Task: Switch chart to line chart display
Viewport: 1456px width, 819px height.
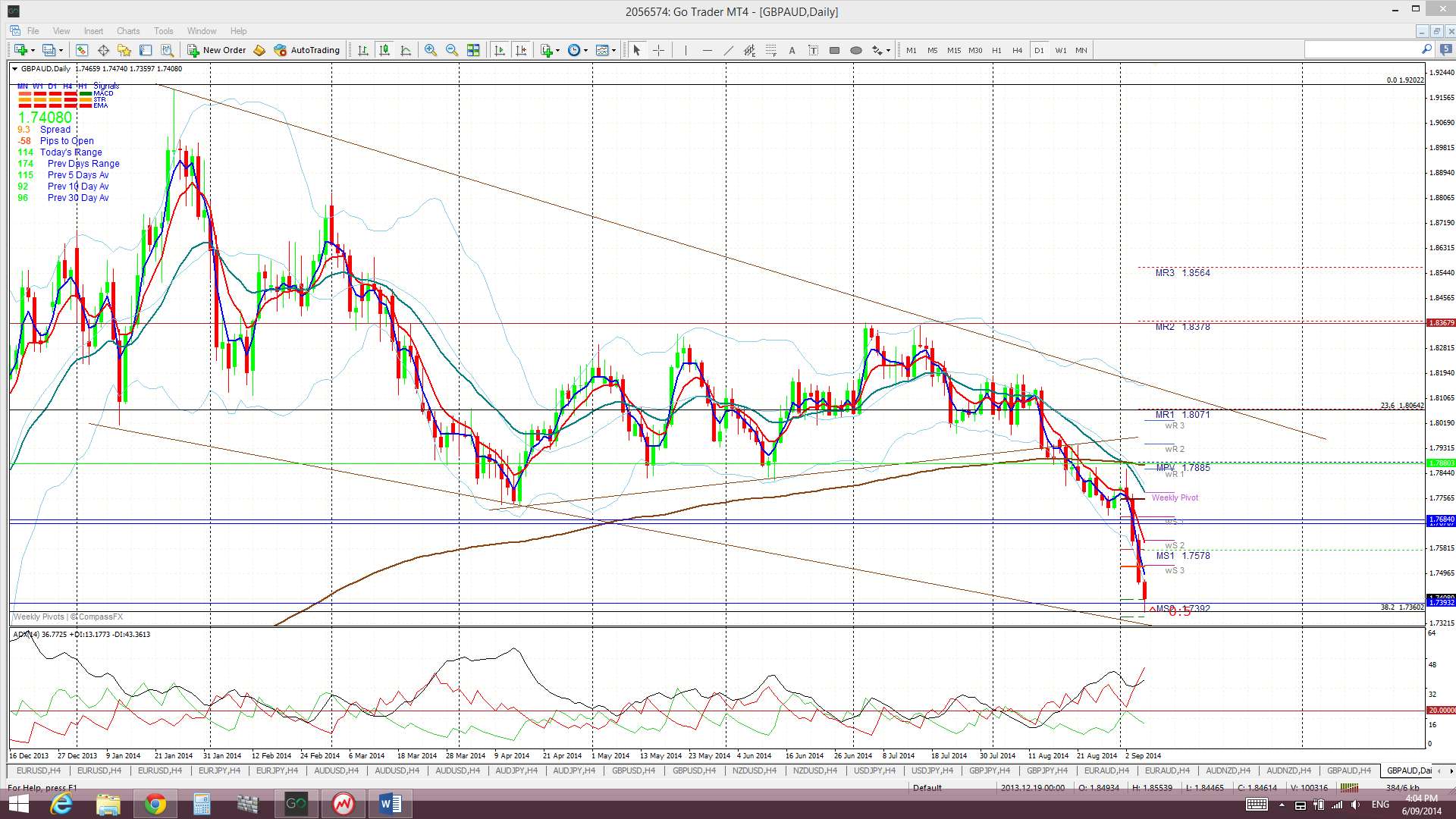Action: [x=406, y=50]
